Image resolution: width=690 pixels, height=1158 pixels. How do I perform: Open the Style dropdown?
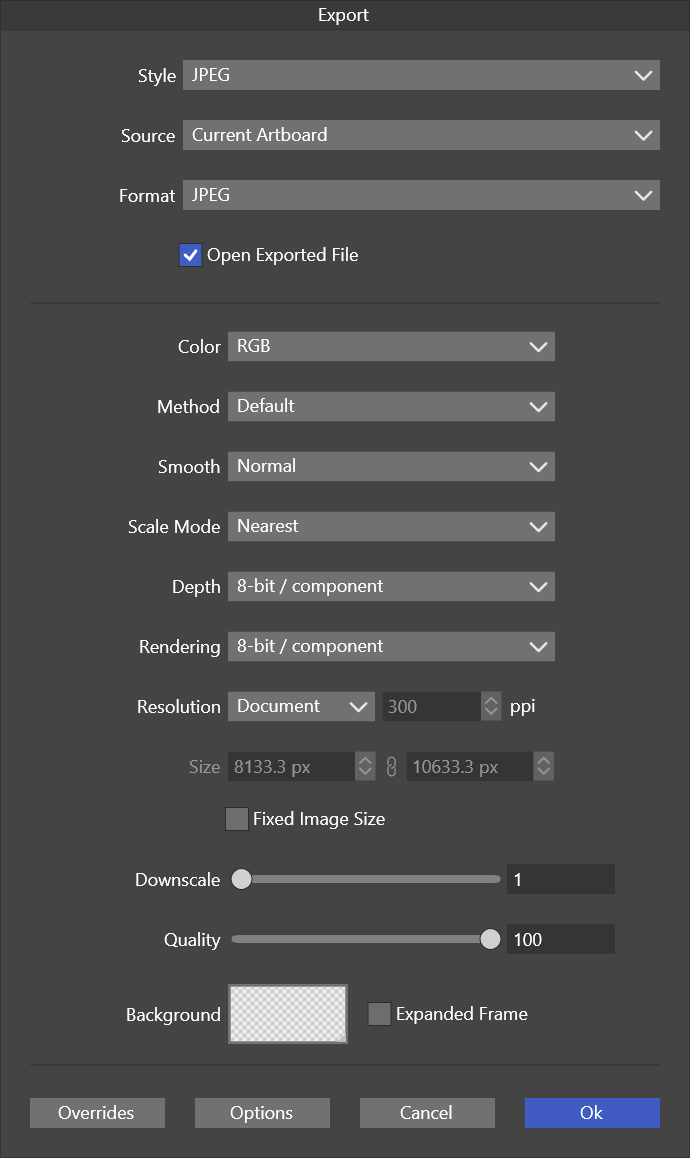click(x=421, y=75)
